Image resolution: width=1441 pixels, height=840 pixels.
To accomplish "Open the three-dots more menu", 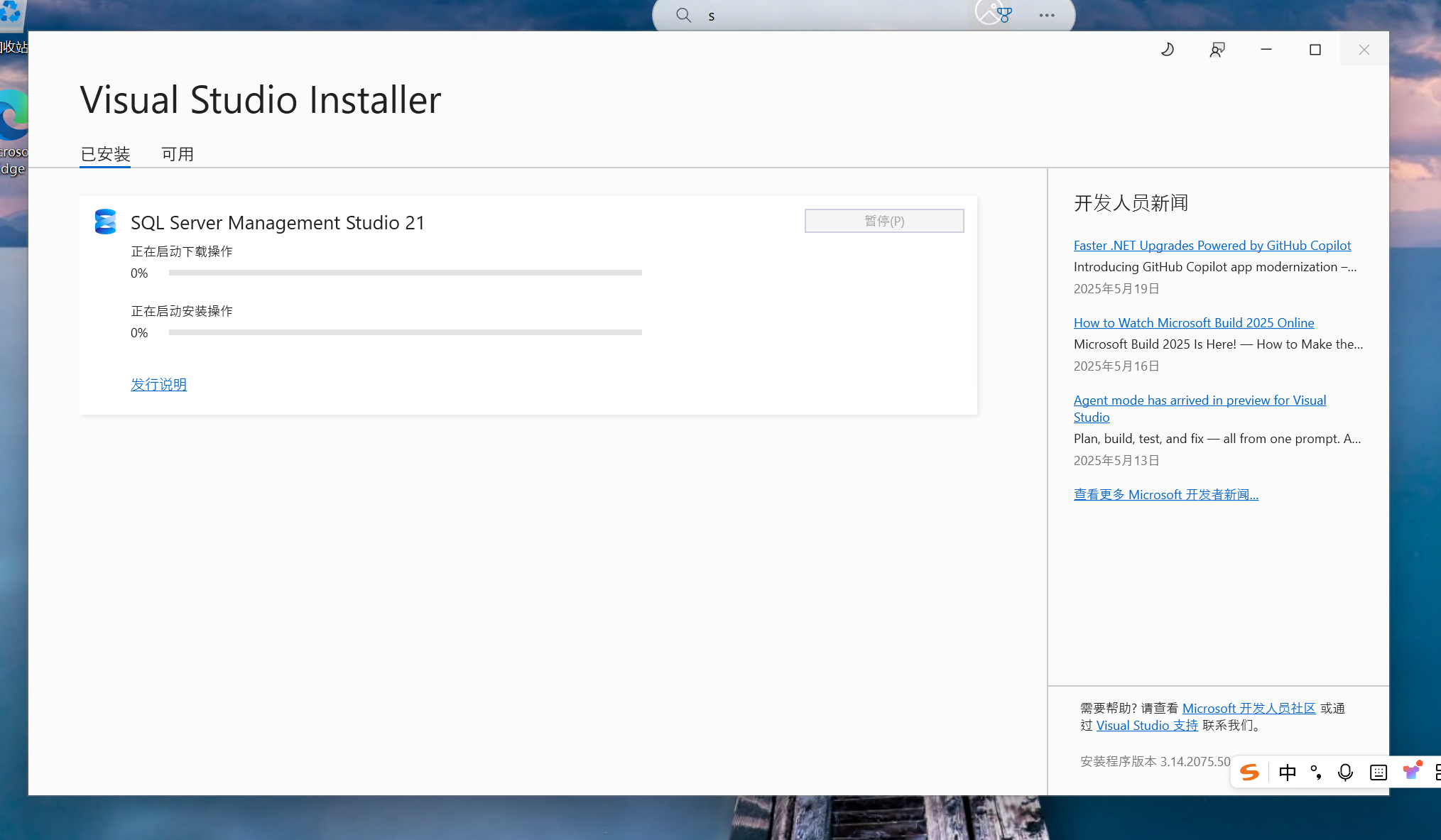I will tap(1046, 15).
